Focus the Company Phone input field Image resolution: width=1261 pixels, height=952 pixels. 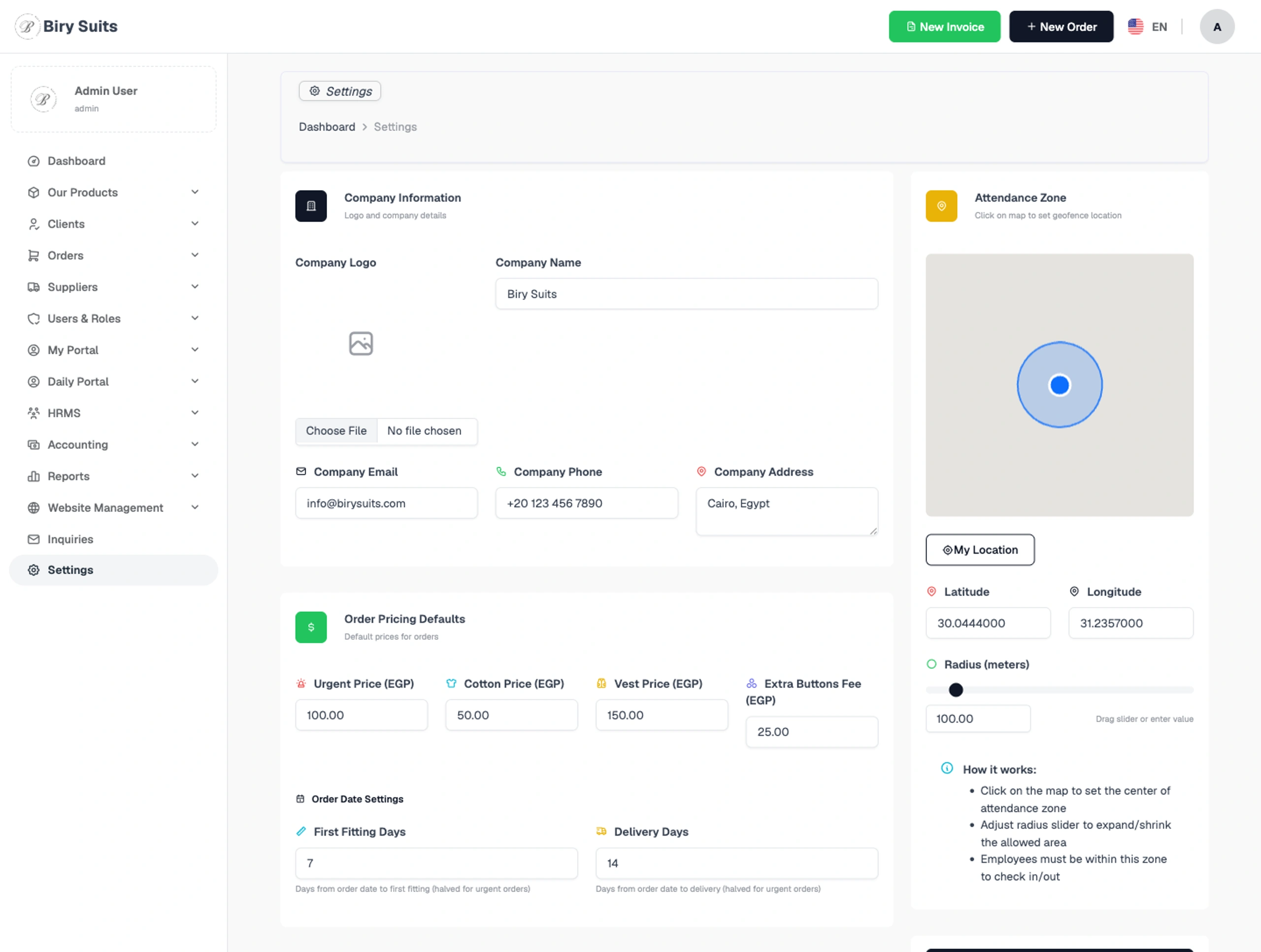coord(587,503)
